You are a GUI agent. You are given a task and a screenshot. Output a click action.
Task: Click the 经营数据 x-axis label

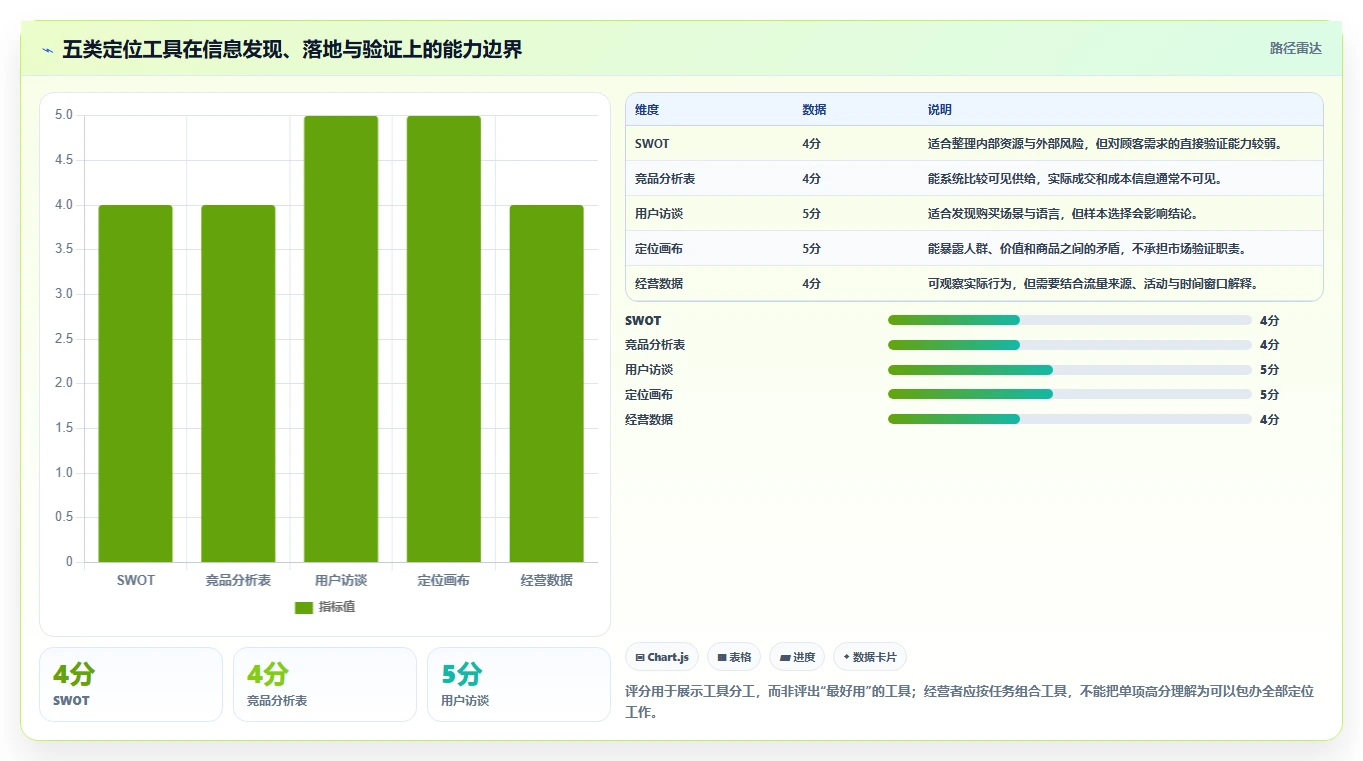point(546,580)
